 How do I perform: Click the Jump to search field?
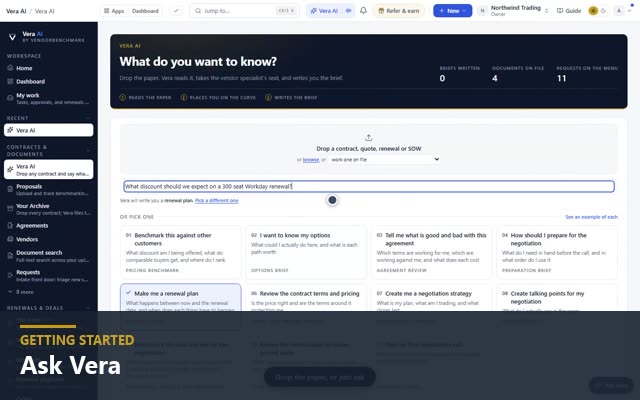click(x=244, y=11)
